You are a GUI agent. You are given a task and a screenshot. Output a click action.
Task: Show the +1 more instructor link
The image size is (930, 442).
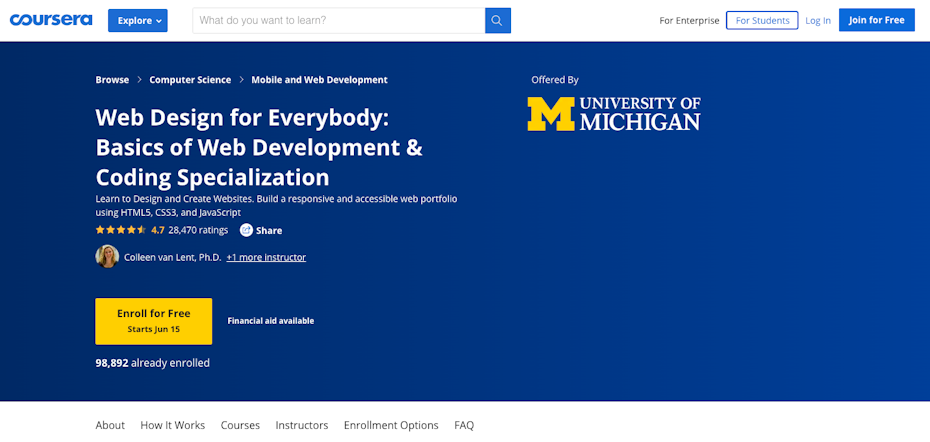(266, 257)
